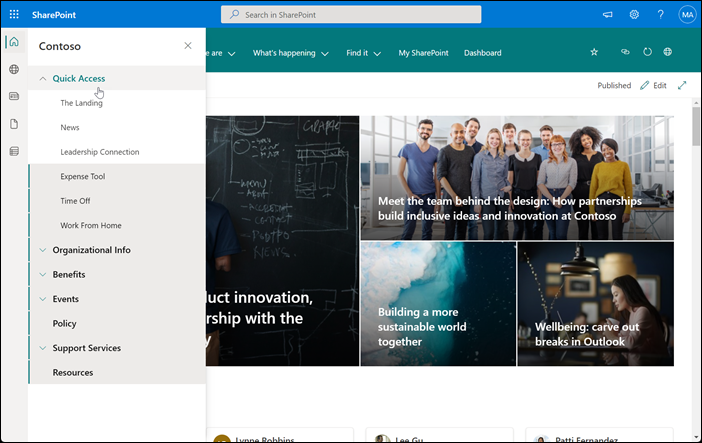Click the Help question mark icon
This screenshot has height=443, width=702.
tap(660, 14)
